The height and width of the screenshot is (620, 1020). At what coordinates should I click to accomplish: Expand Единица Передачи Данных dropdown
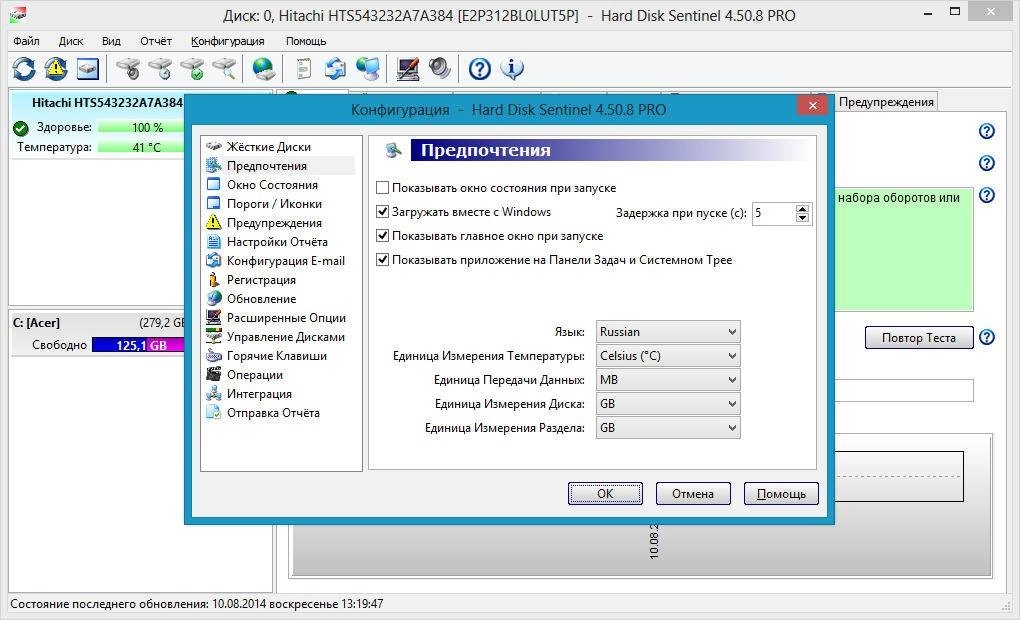(x=668, y=380)
